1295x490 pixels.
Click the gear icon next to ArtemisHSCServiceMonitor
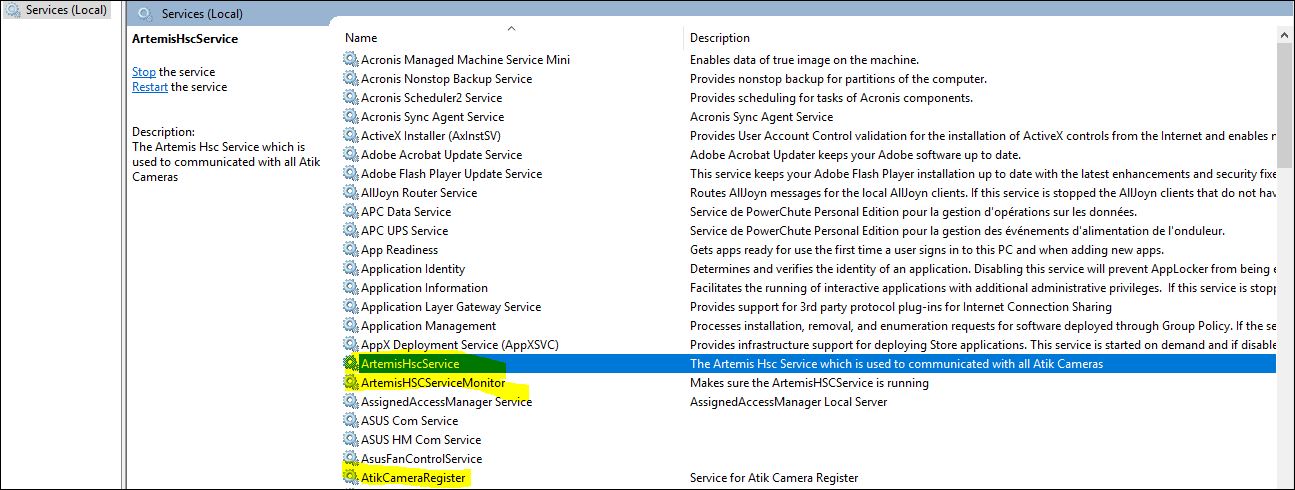pos(350,383)
